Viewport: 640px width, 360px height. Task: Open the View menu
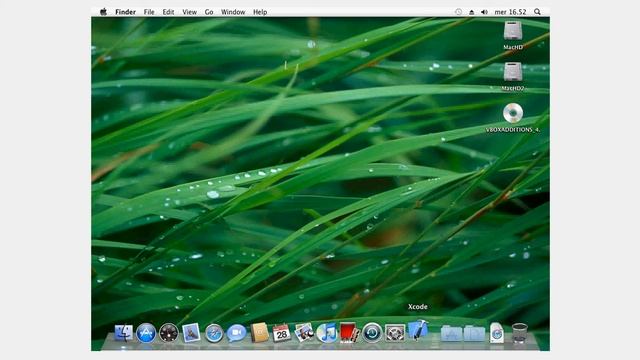189,12
